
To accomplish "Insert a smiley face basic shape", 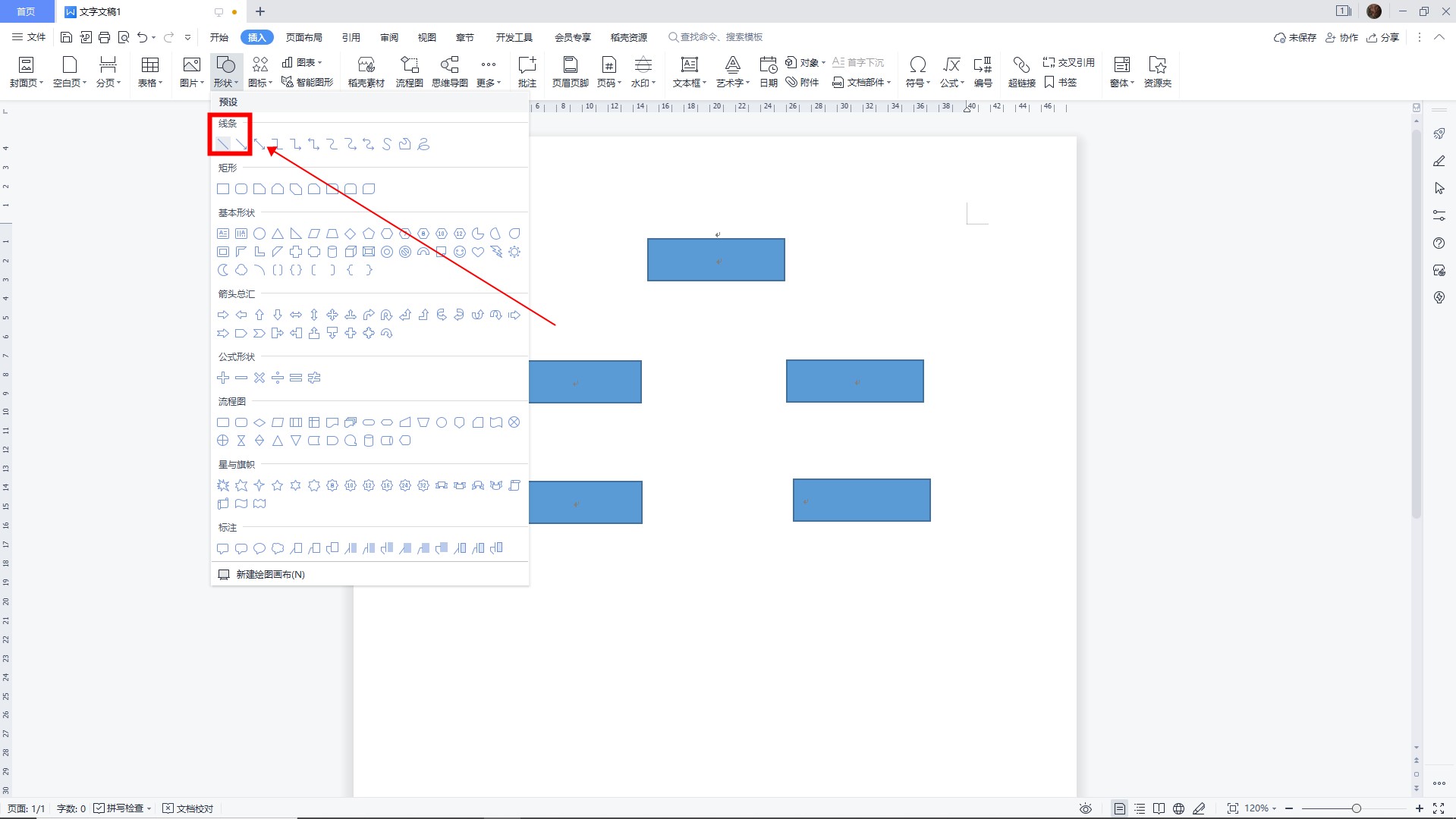I will point(460,252).
